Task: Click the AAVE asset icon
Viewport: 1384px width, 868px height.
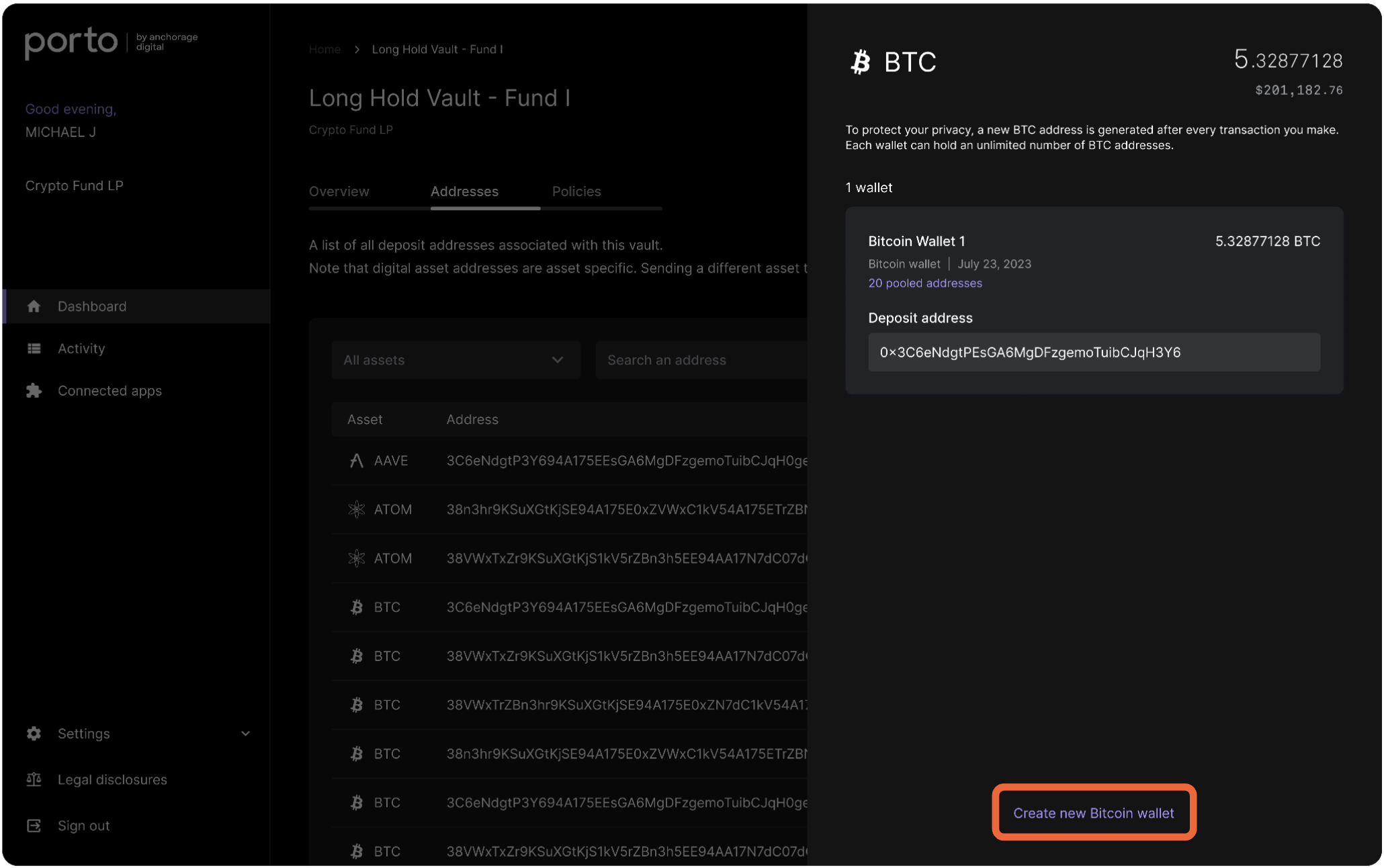Action: [x=356, y=460]
